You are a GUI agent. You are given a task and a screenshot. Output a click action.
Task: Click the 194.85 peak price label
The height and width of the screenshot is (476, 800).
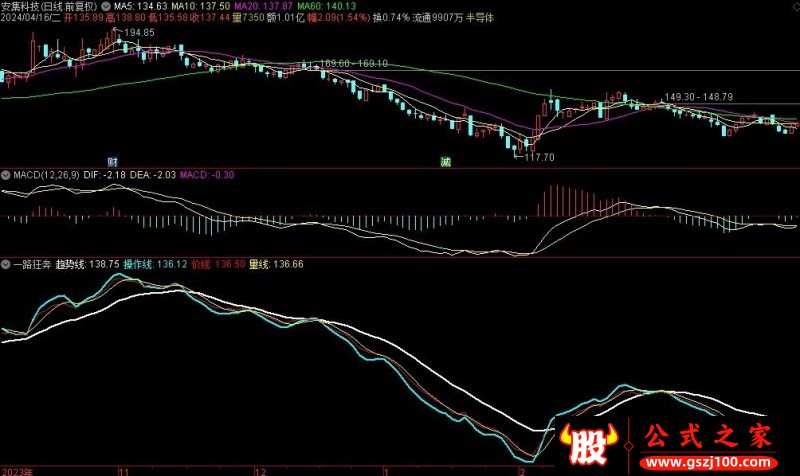(x=138, y=33)
